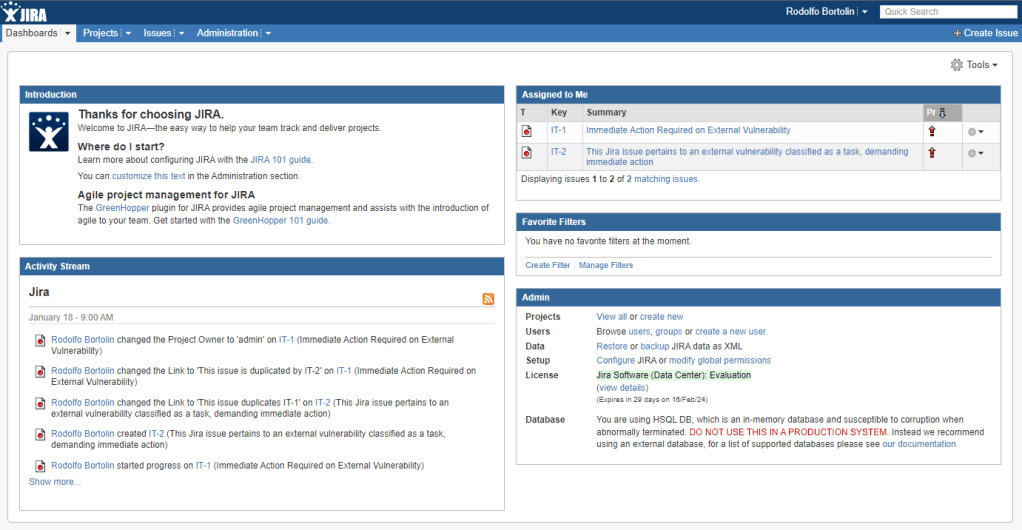Expand the Dashboards dropdown arrow
Image resolution: width=1022 pixels, height=530 pixels.
68,34
